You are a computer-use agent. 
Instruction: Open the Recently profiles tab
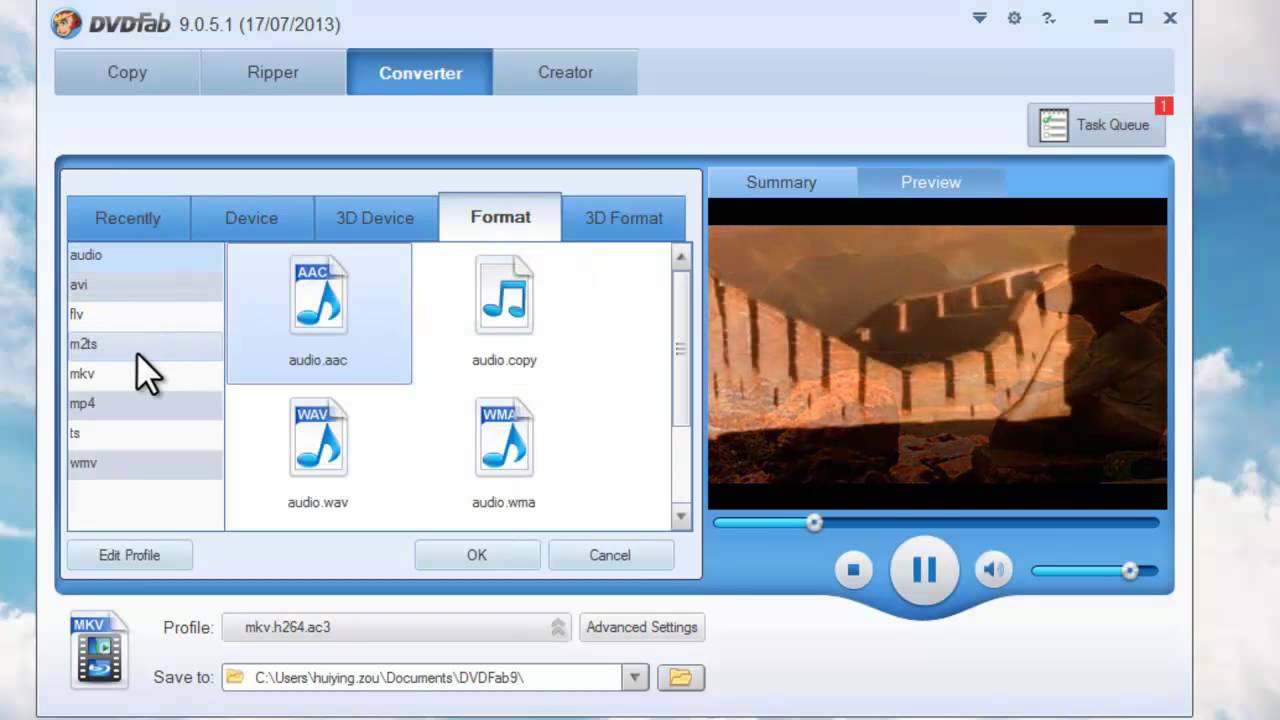coord(128,218)
